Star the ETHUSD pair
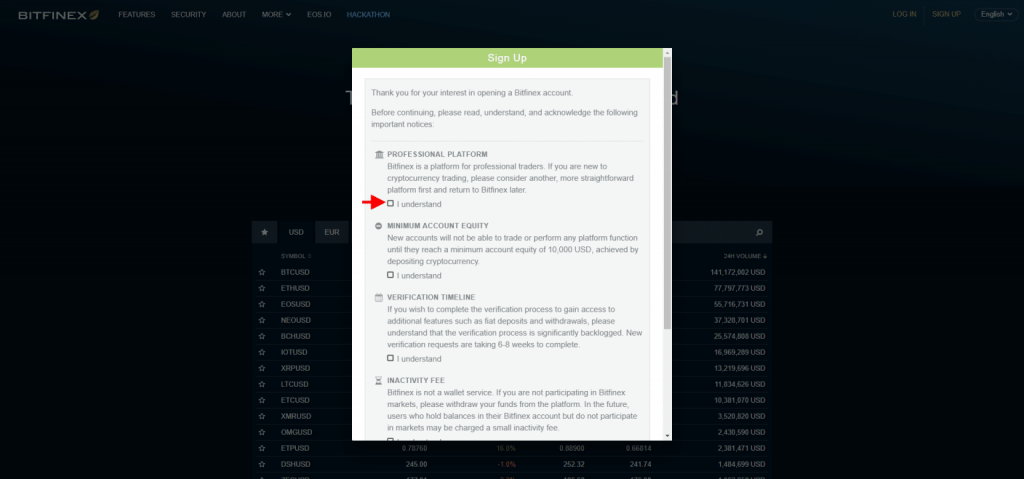Viewport: 1024px width, 479px height. [x=262, y=288]
